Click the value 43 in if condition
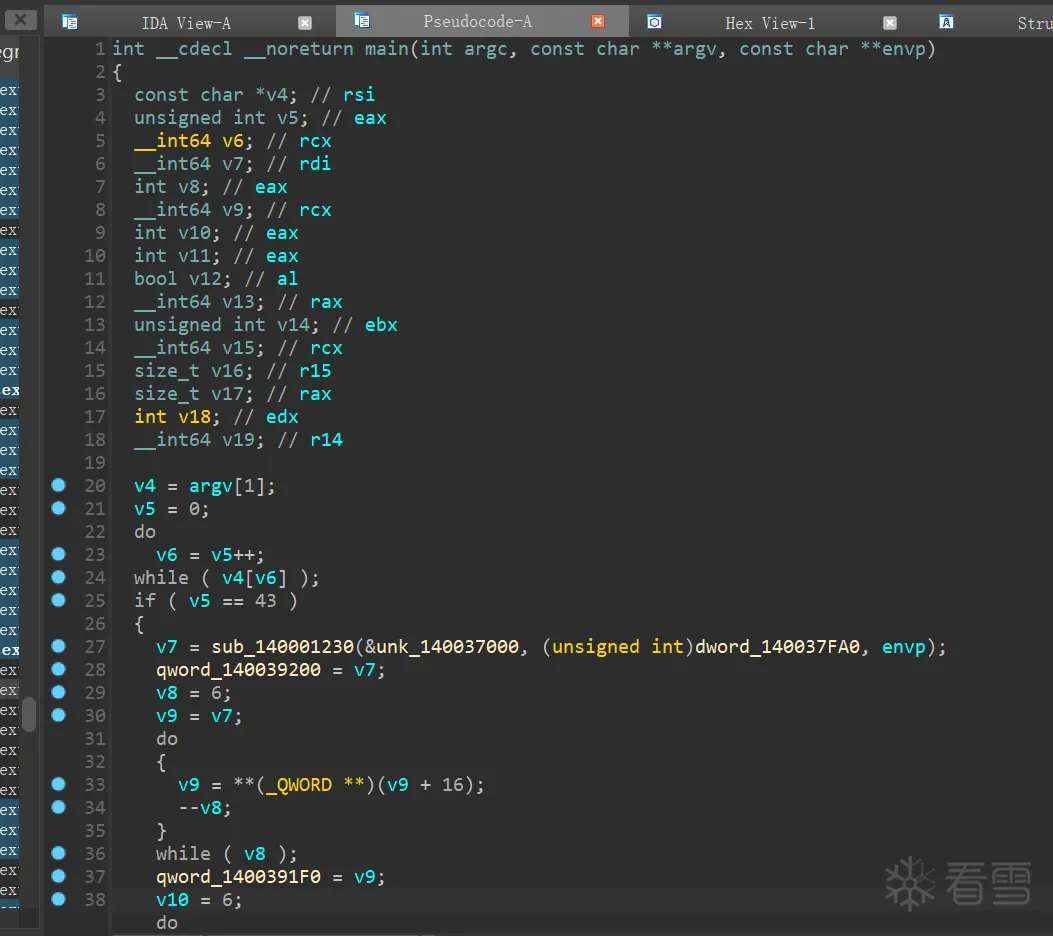The width and height of the screenshot is (1053, 936). [265, 600]
